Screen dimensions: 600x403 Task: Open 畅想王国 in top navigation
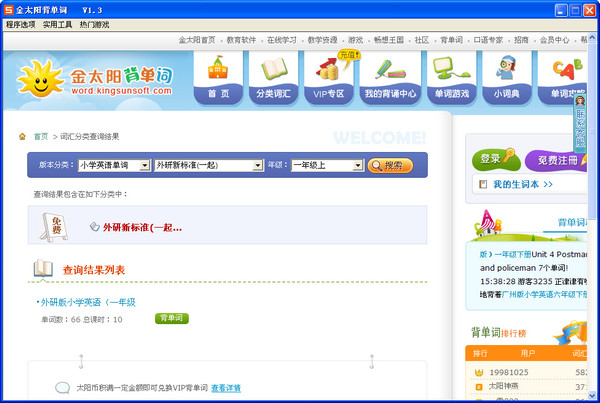click(x=389, y=40)
